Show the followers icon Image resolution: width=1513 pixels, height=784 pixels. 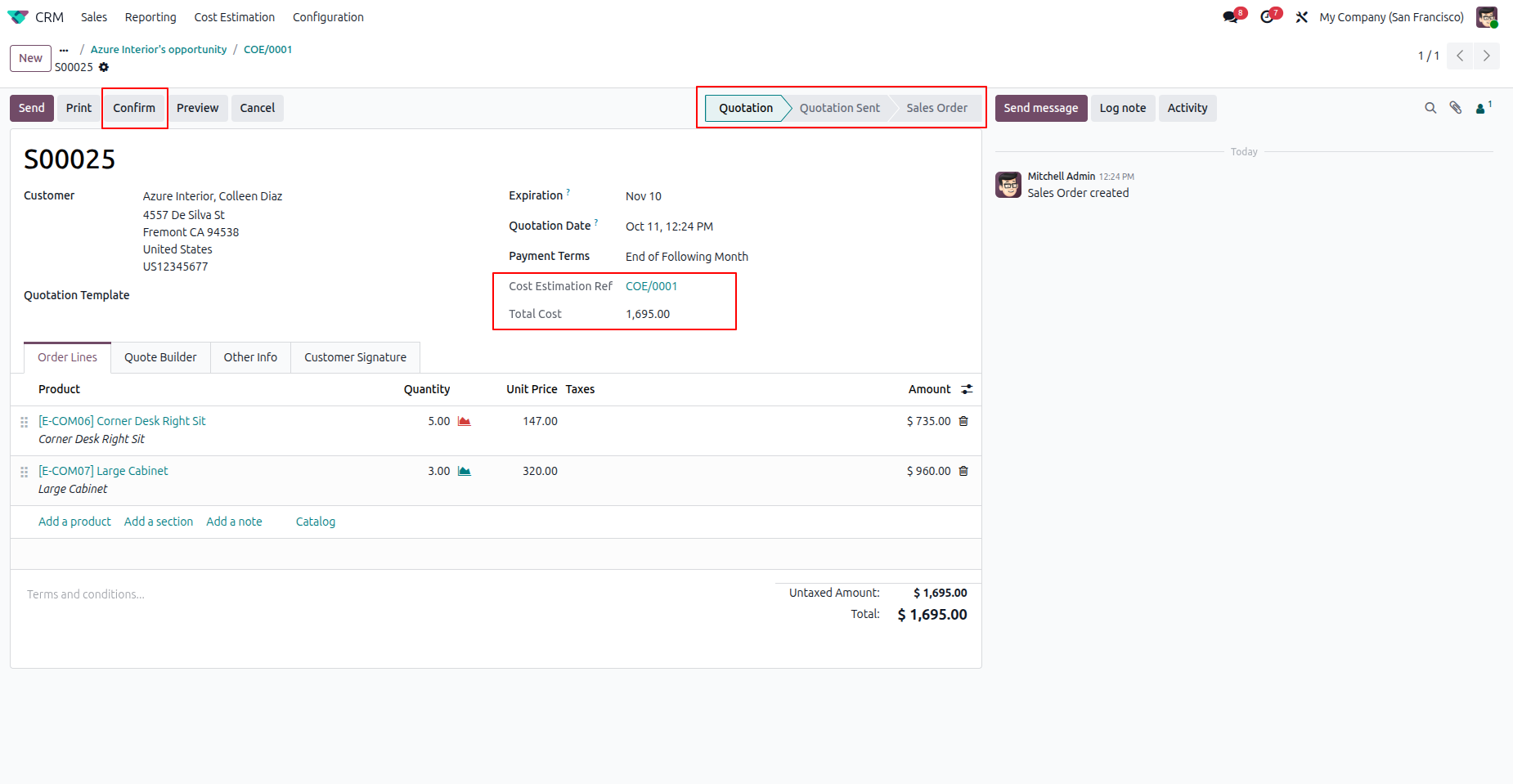click(x=1483, y=108)
